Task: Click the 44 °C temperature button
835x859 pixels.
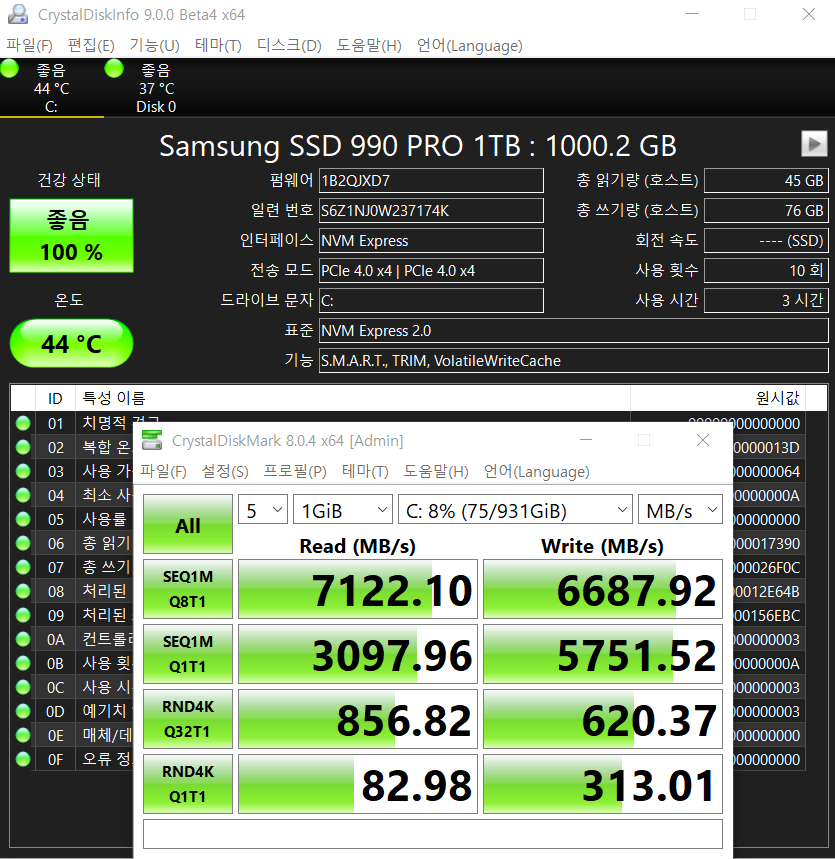Action: point(71,343)
